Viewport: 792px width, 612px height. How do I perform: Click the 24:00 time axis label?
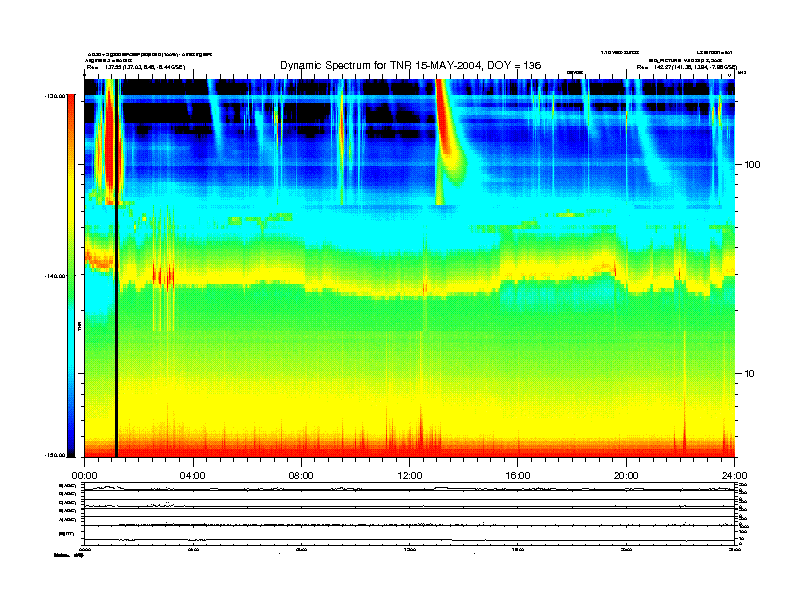point(734,476)
